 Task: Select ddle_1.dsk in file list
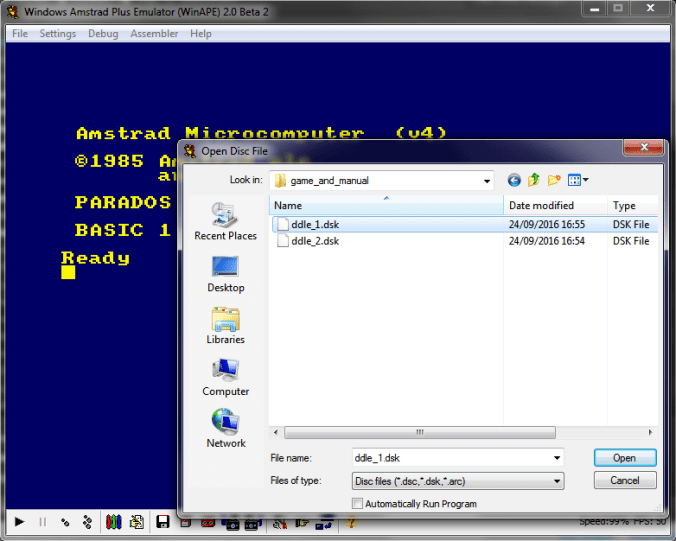[x=315, y=225]
